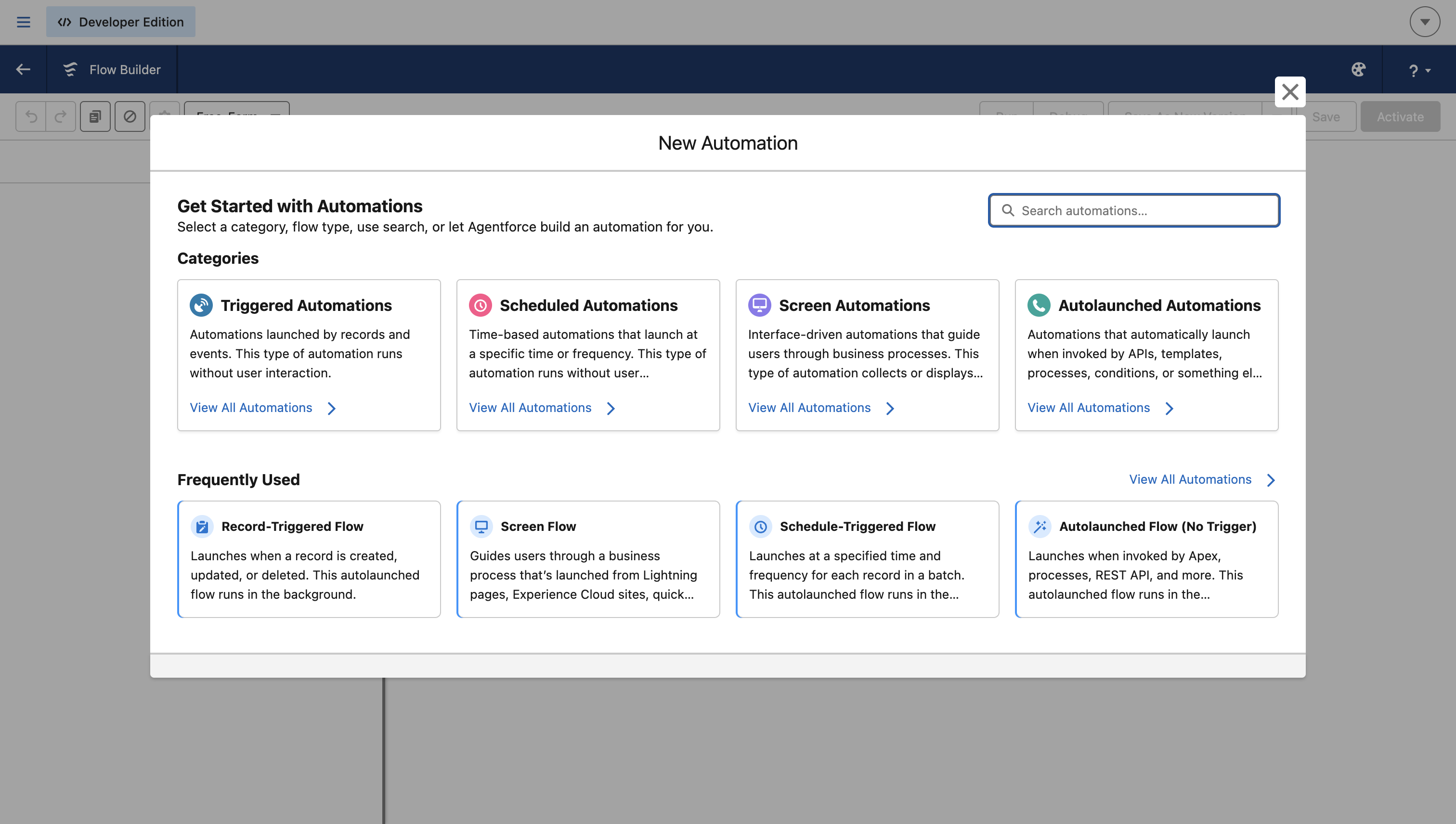Click the Redo toolbar icon
Screen dimensions: 1456x824
pyautogui.click(x=61, y=116)
